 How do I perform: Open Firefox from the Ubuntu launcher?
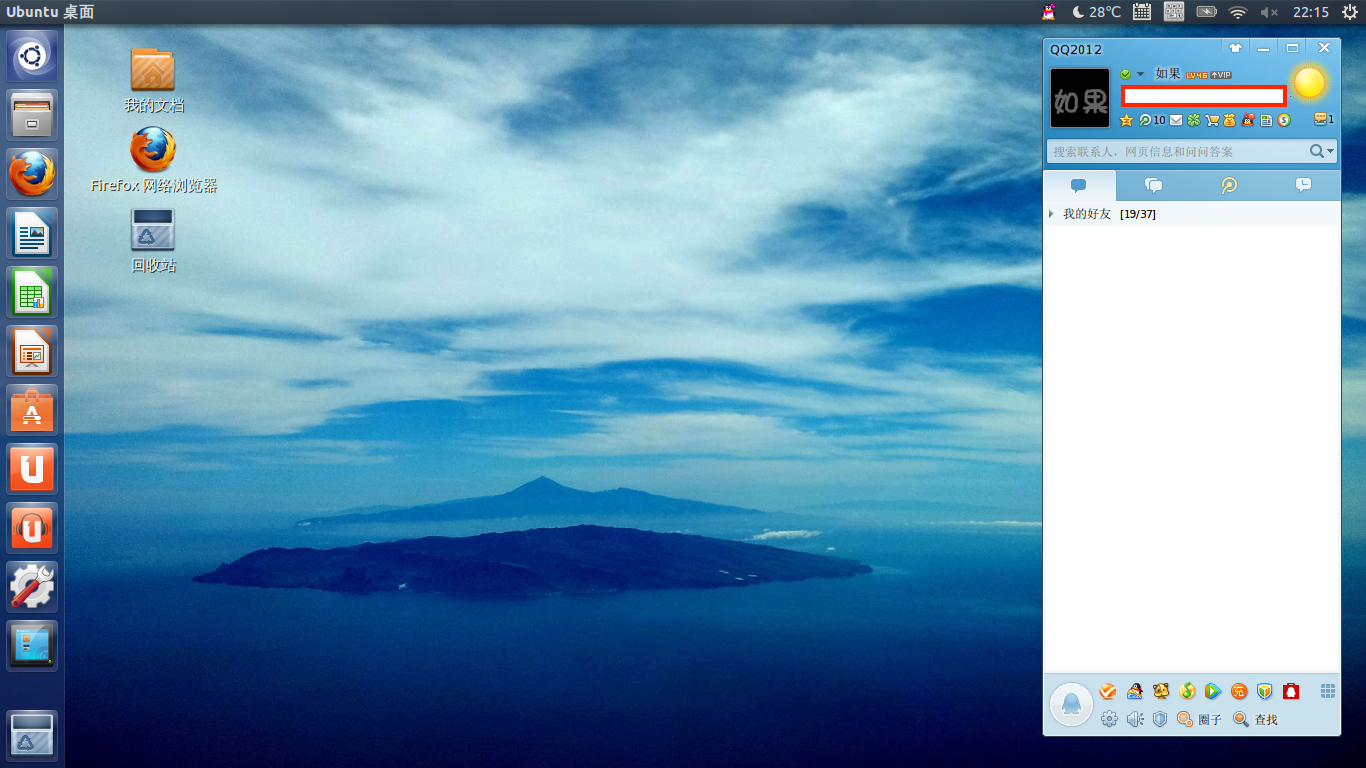(33, 174)
